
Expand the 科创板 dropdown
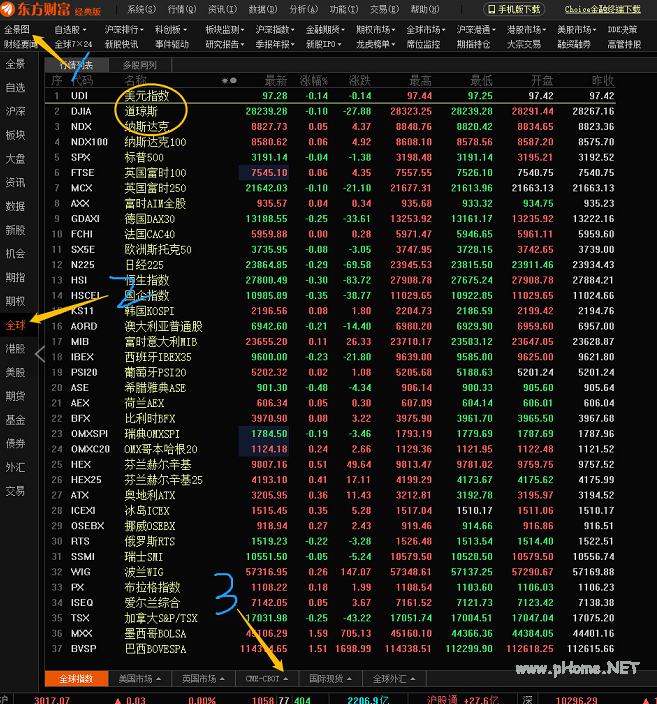(x=171, y=30)
